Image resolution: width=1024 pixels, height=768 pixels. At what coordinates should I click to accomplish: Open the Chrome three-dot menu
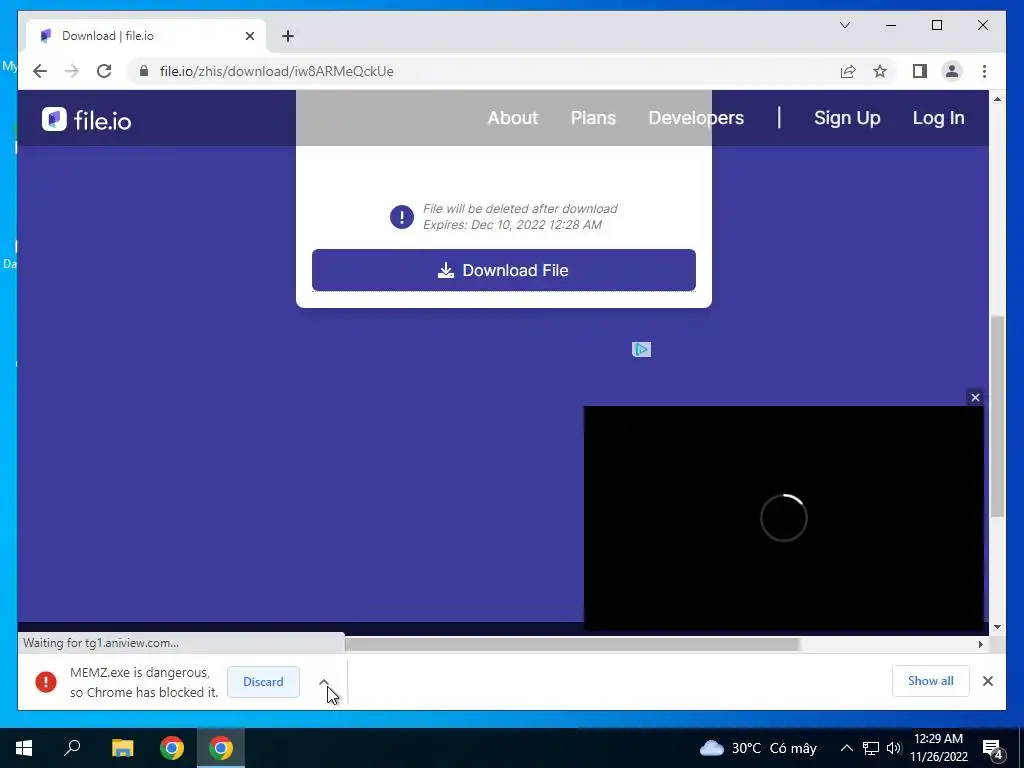click(x=984, y=71)
